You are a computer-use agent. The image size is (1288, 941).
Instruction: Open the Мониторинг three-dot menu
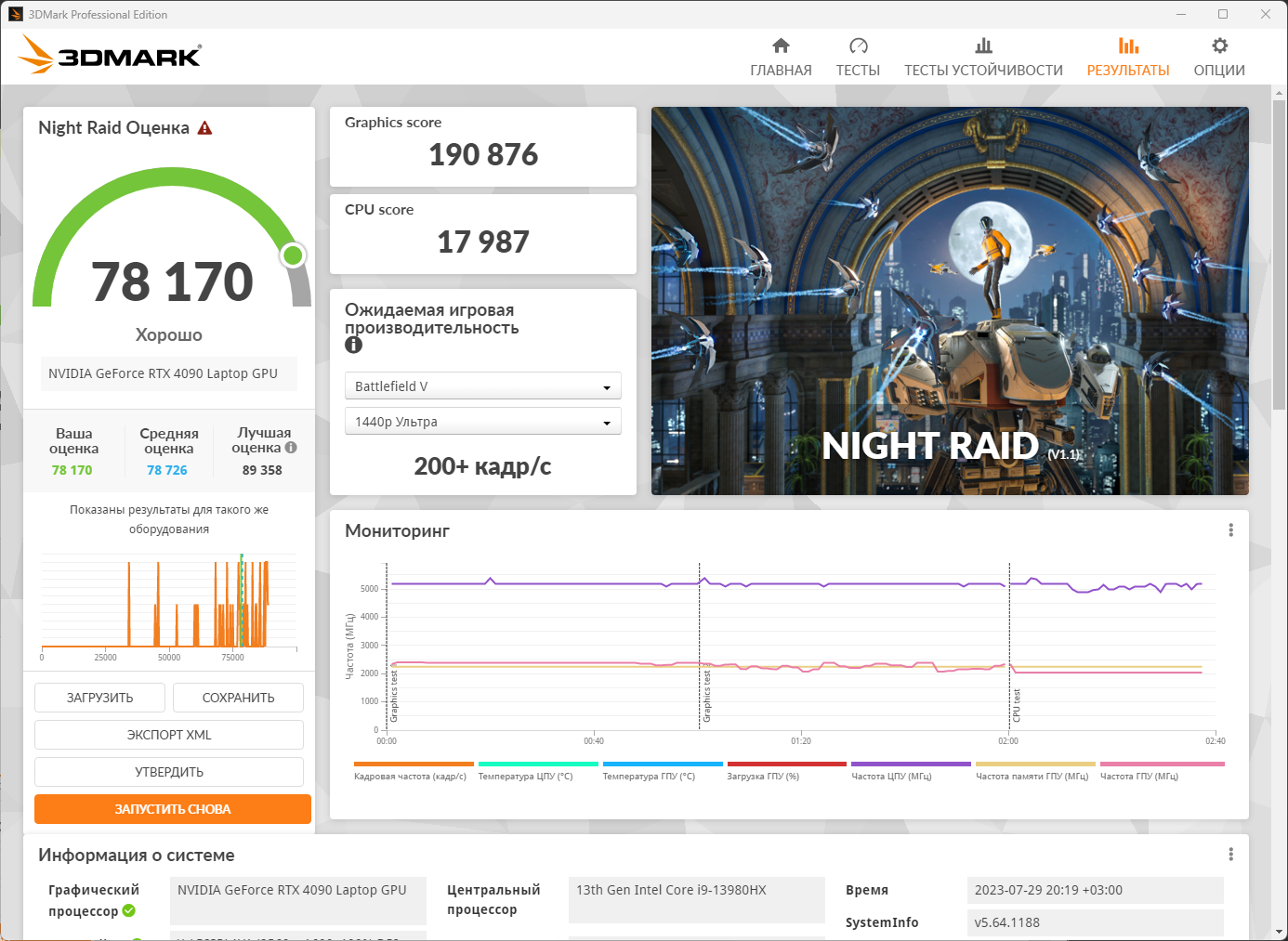[x=1230, y=529]
